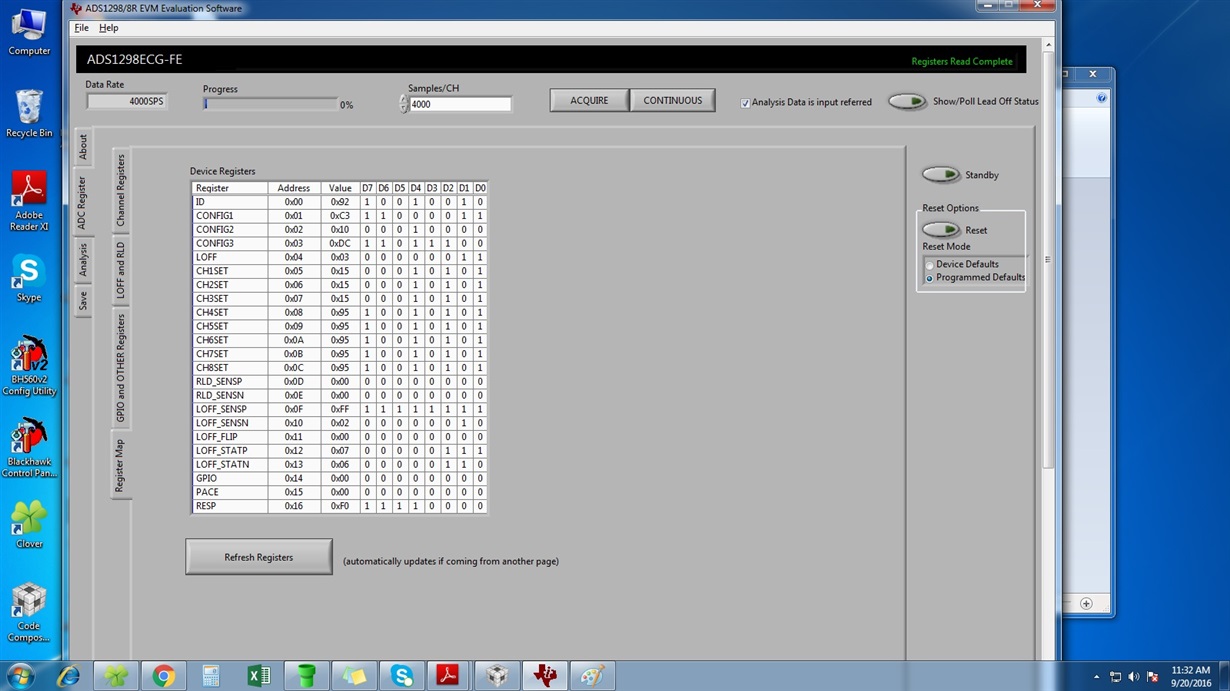The image size is (1230, 691).
Task: Open Skype from the taskbar
Action: pos(402,676)
